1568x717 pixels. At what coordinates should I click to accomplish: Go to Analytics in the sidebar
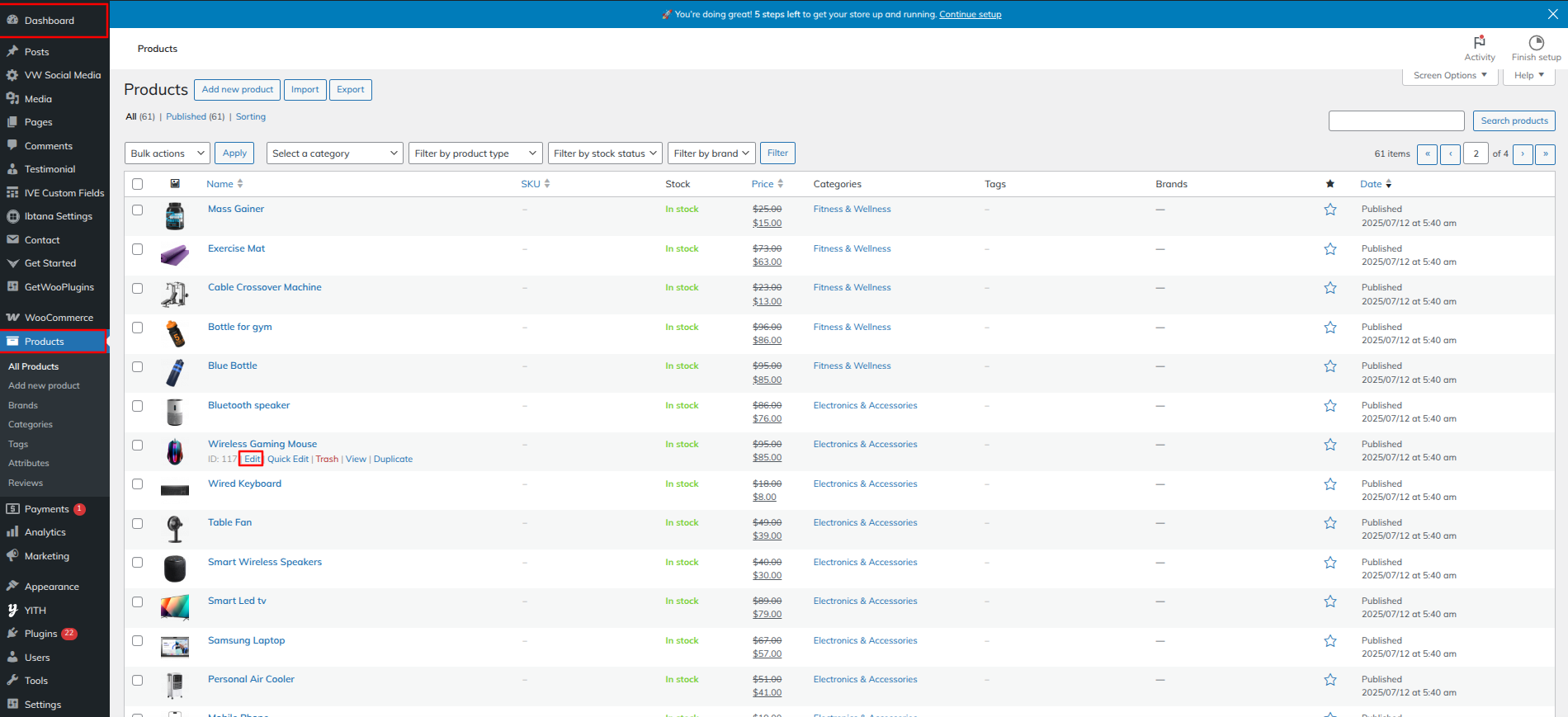pos(45,532)
